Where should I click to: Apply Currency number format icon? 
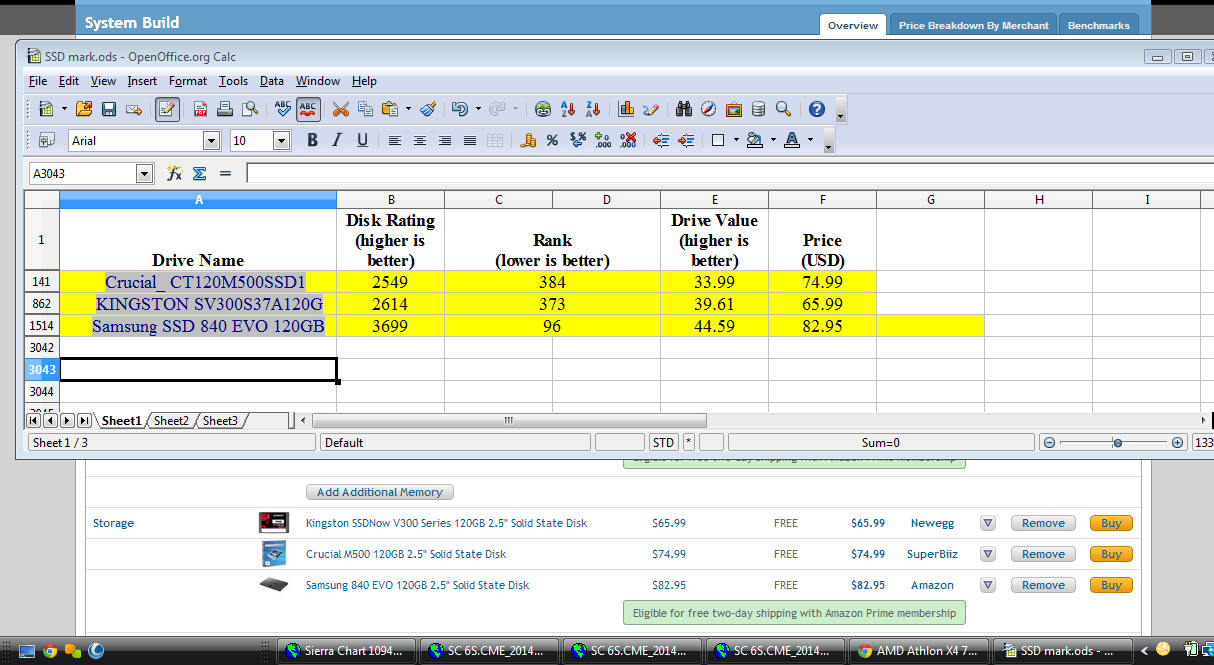[x=528, y=141]
